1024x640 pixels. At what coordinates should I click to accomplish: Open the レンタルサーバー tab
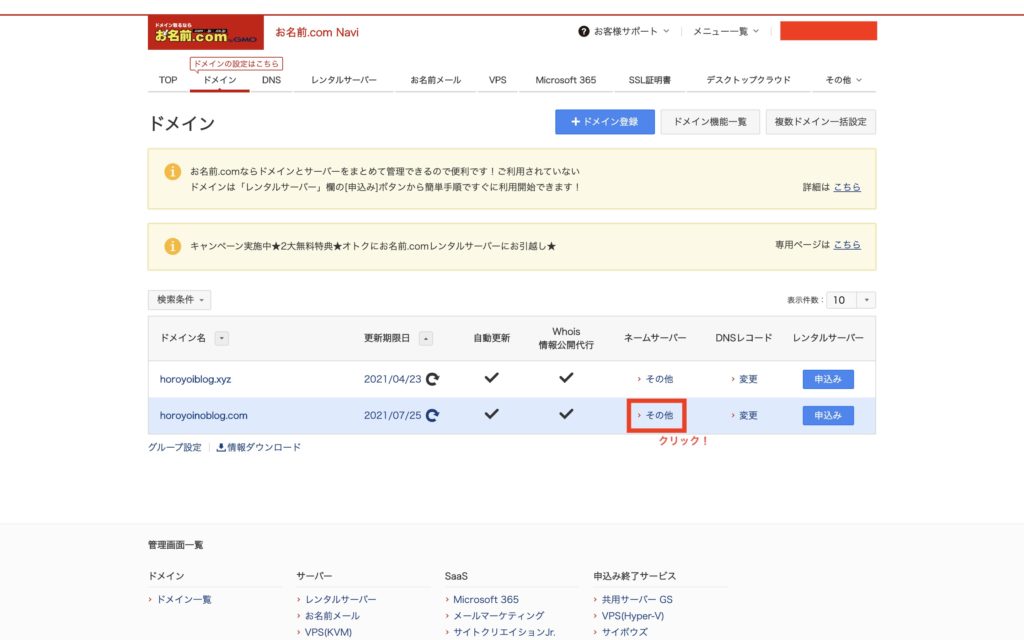344,80
